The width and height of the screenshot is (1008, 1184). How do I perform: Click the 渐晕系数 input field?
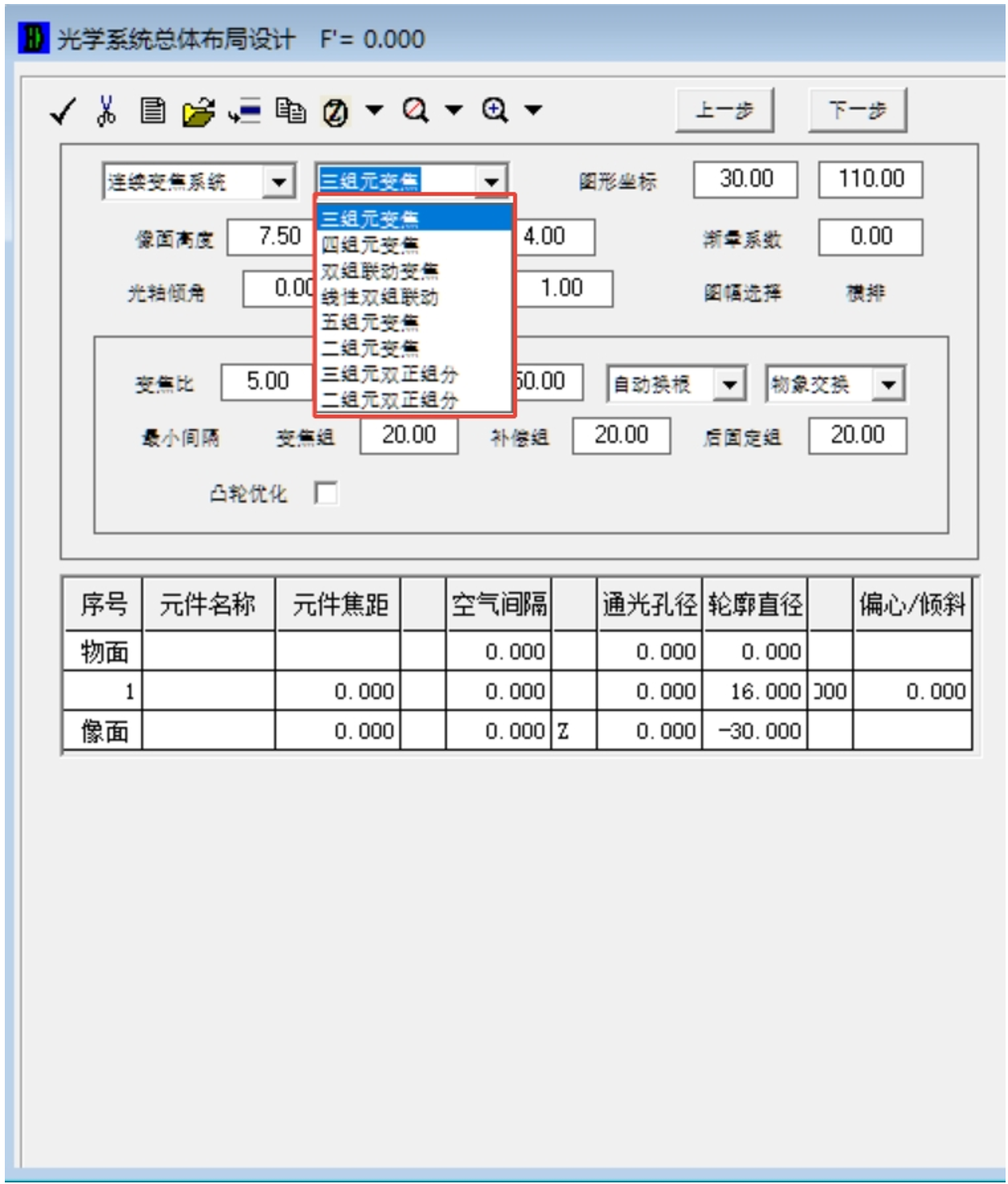pyautogui.click(x=870, y=237)
